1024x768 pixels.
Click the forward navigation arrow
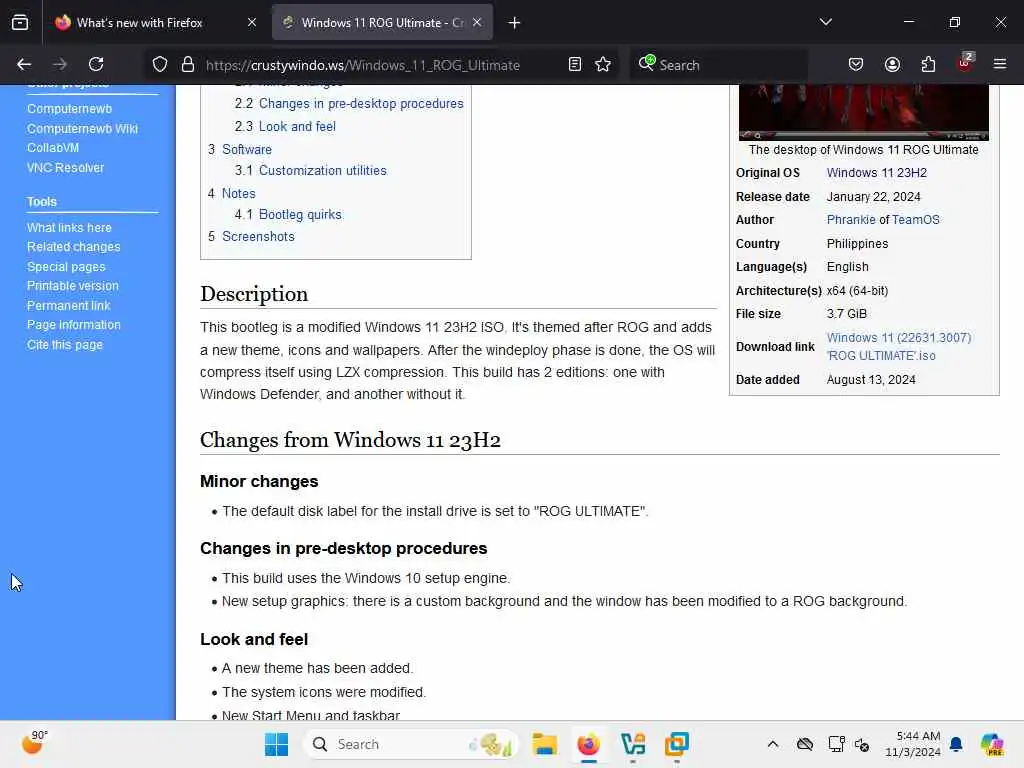tap(60, 64)
